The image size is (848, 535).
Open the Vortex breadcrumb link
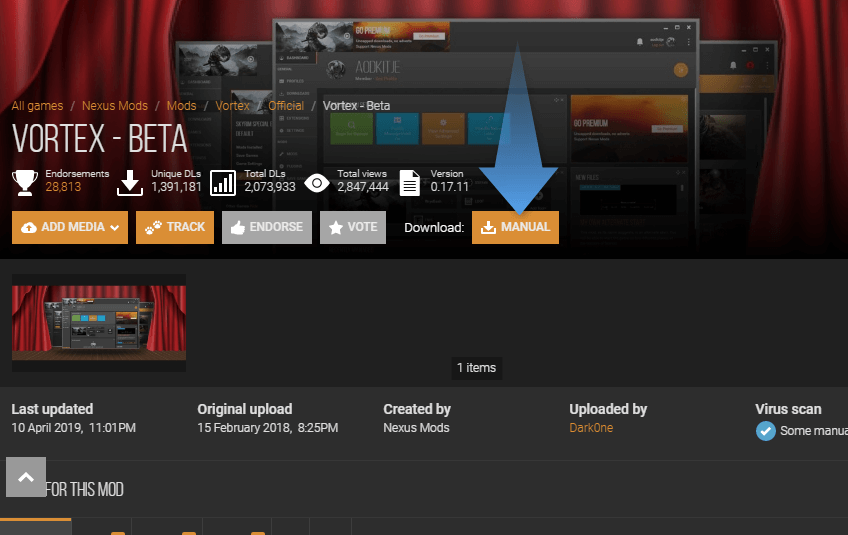click(233, 105)
